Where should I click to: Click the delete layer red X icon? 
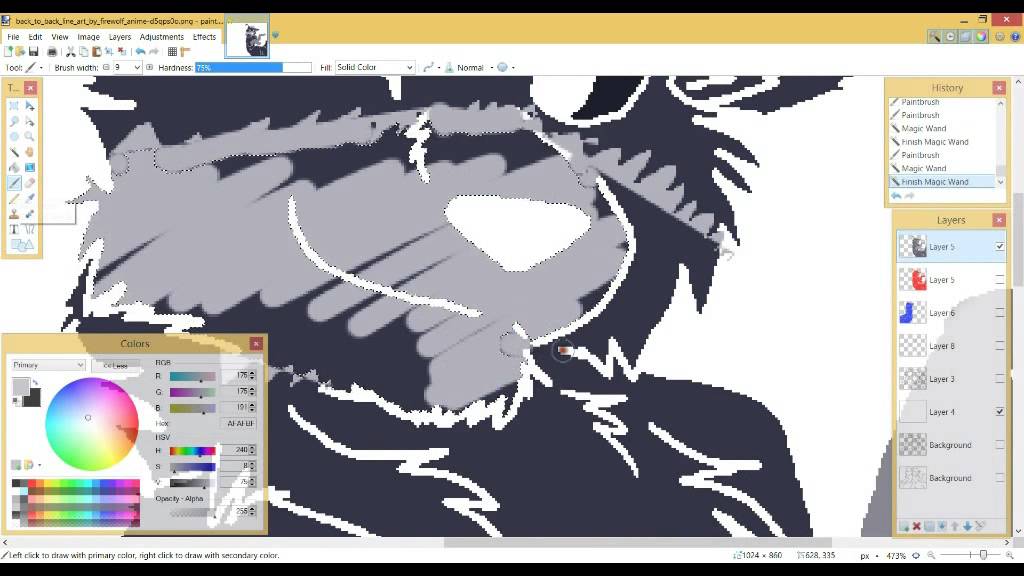[x=917, y=526]
